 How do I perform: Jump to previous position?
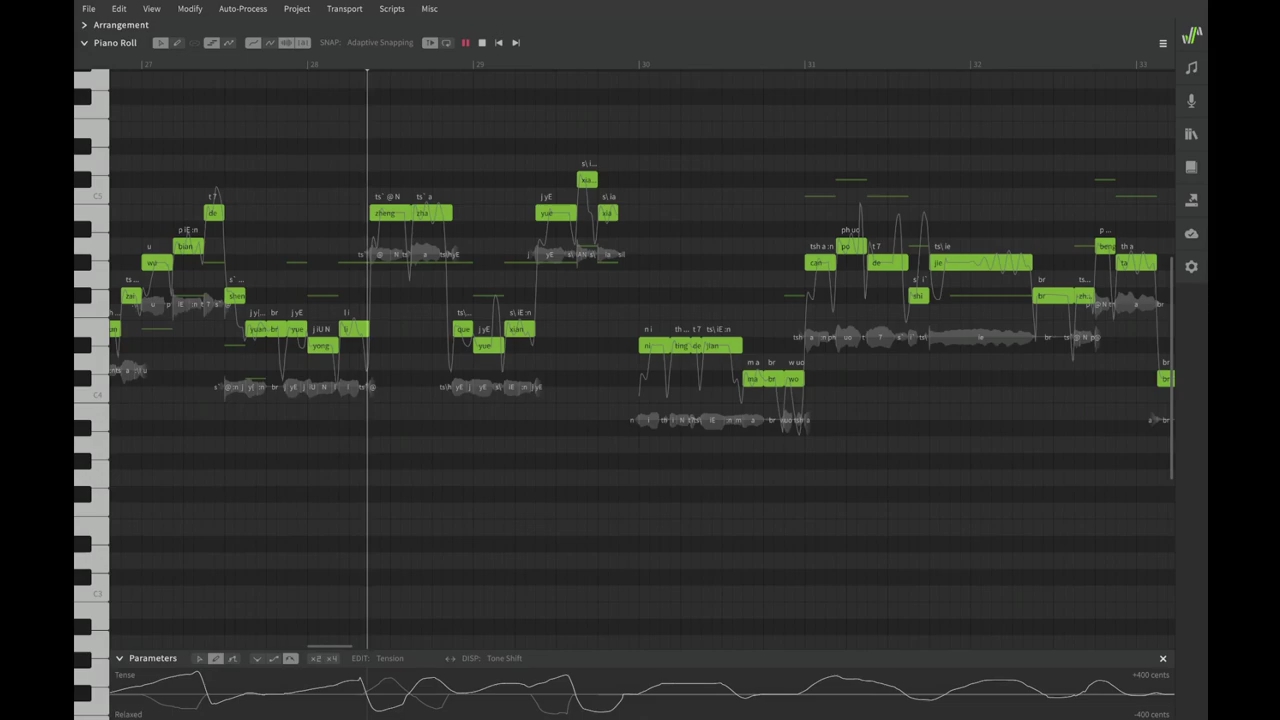[499, 43]
